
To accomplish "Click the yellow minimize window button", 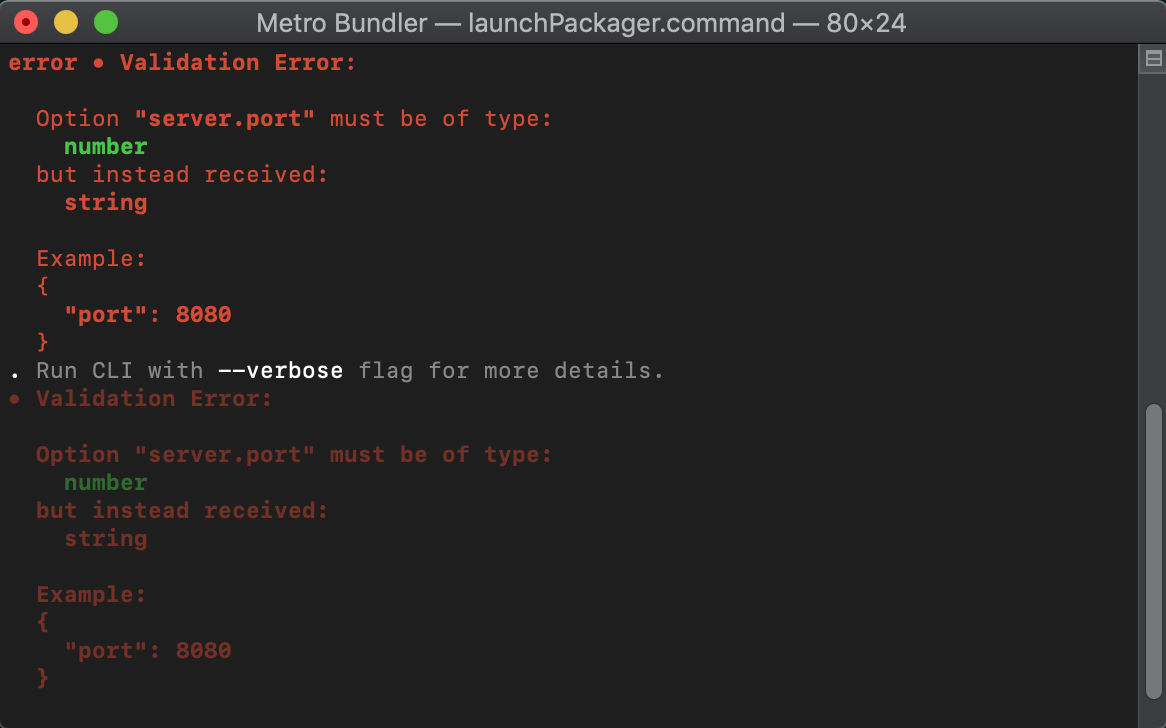I will (x=66, y=22).
